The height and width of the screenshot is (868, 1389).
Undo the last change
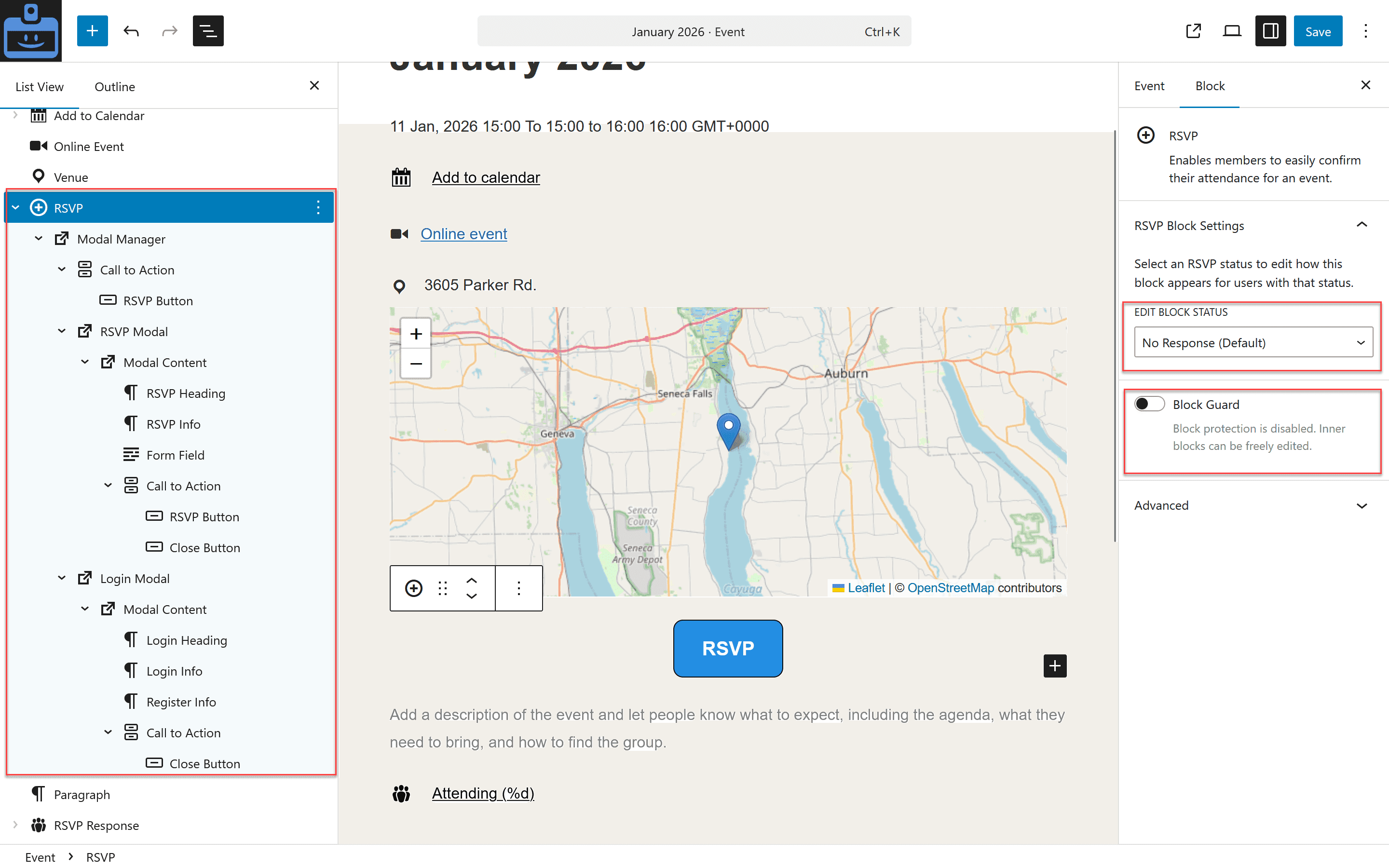pyautogui.click(x=131, y=31)
